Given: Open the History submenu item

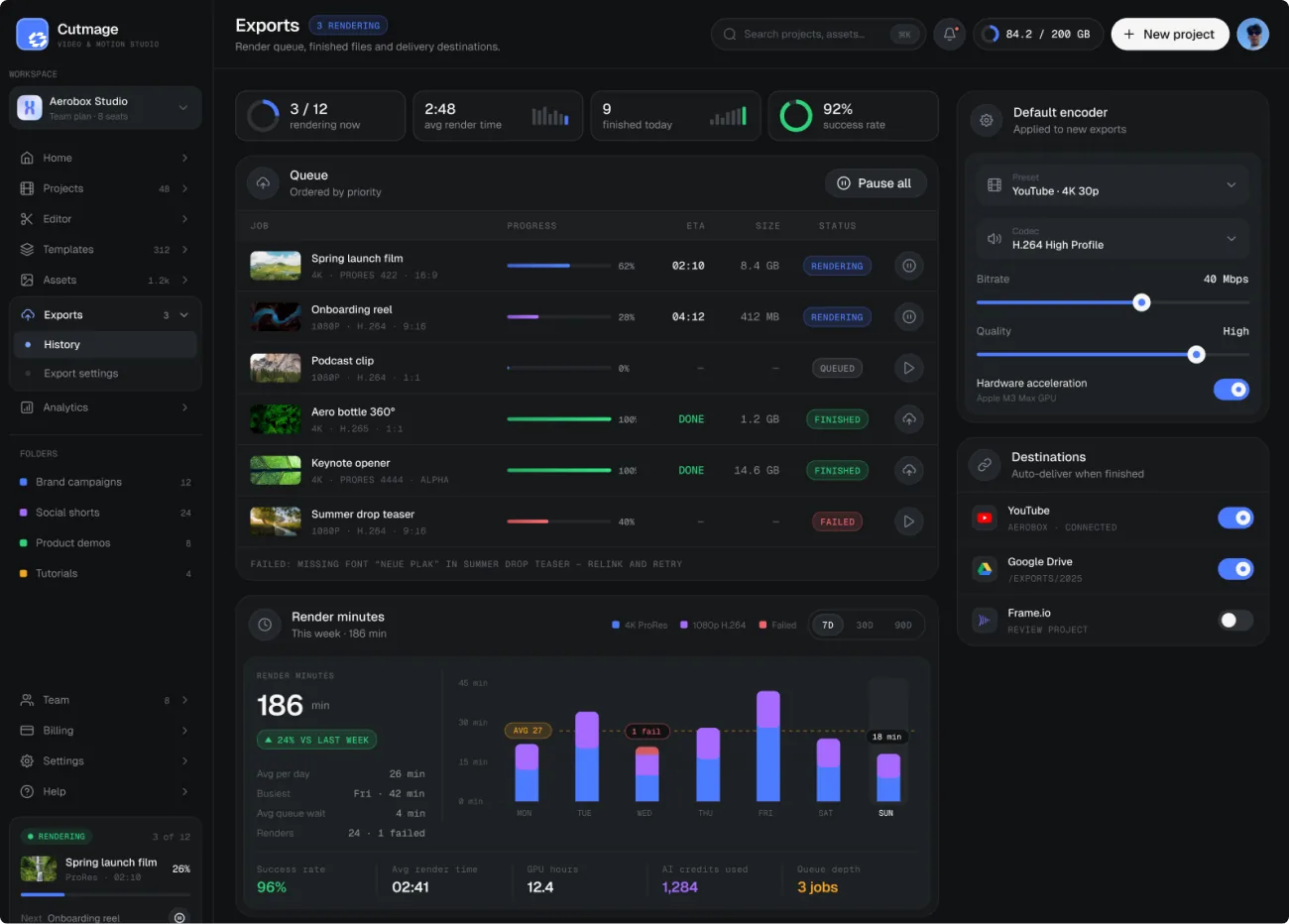Looking at the screenshot, I should pos(105,345).
